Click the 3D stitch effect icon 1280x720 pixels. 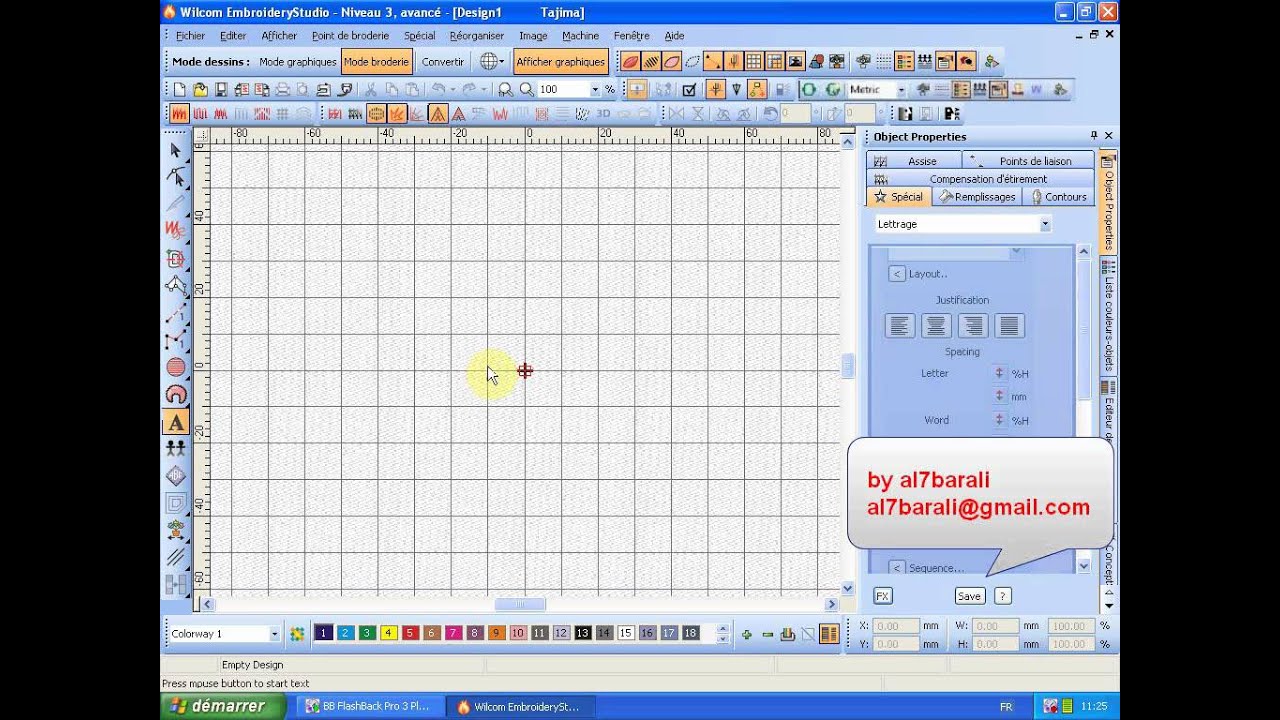click(x=603, y=114)
